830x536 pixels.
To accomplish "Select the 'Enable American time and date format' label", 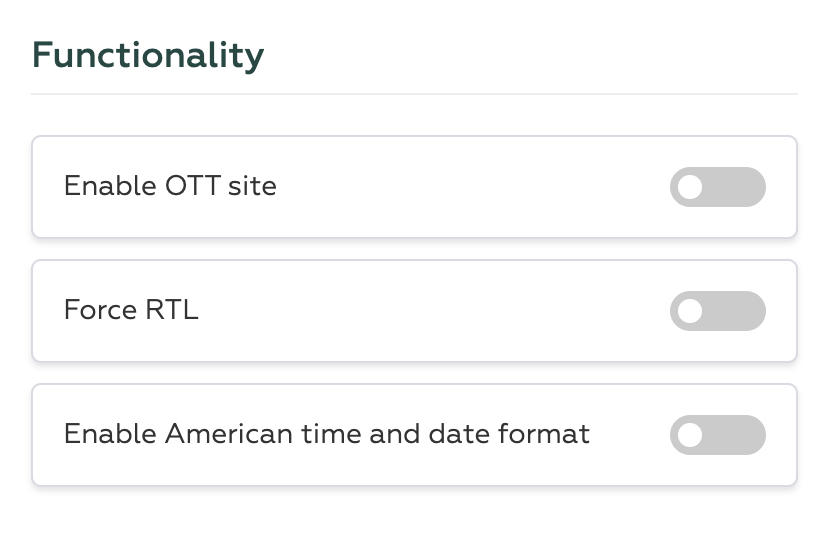I will [x=326, y=434].
